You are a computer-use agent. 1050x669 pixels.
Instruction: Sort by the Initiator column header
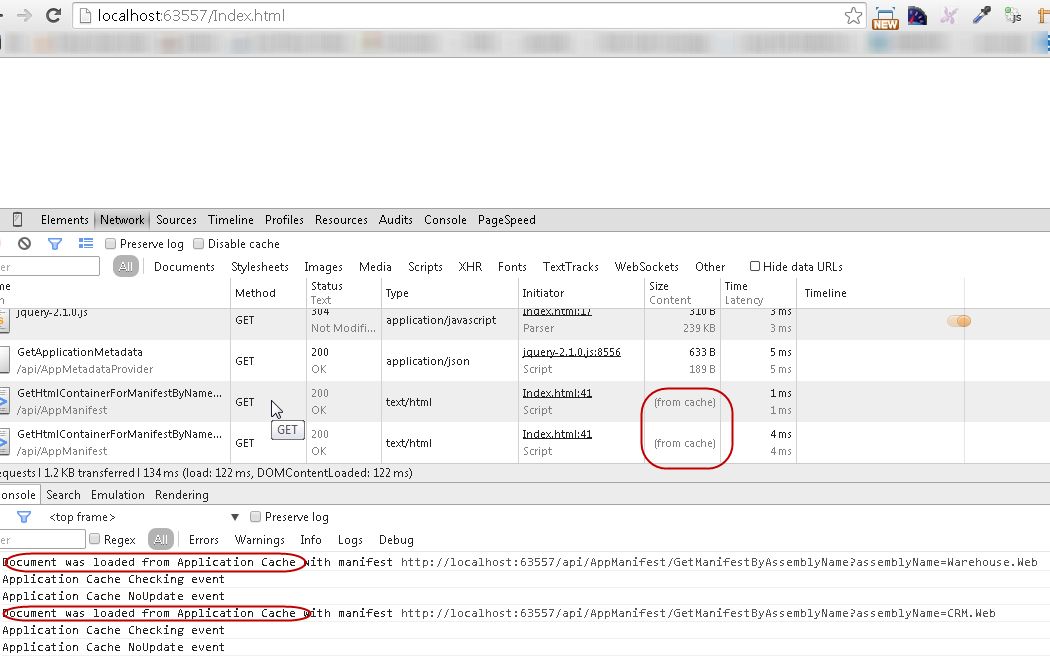[x=581, y=293]
